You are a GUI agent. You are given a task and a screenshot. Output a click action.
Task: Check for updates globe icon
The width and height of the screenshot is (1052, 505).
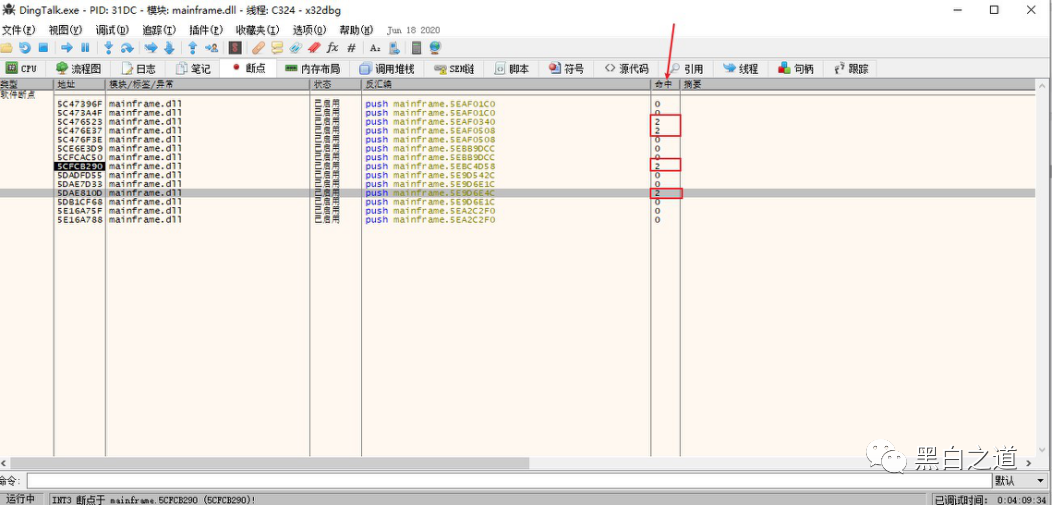click(x=435, y=48)
